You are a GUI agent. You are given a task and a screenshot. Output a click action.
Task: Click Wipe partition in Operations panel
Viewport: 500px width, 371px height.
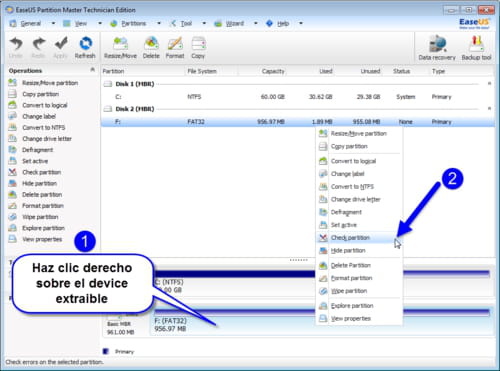(x=33, y=217)
